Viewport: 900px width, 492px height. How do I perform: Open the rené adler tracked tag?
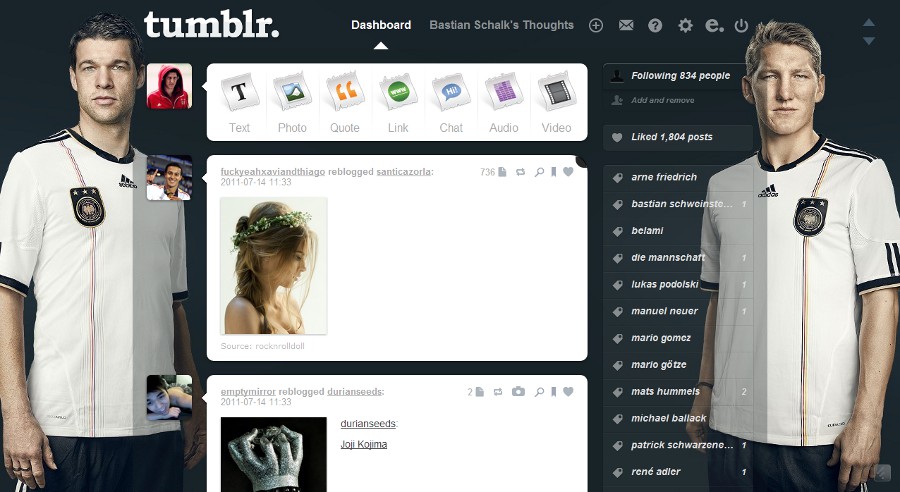click(678, 472)
